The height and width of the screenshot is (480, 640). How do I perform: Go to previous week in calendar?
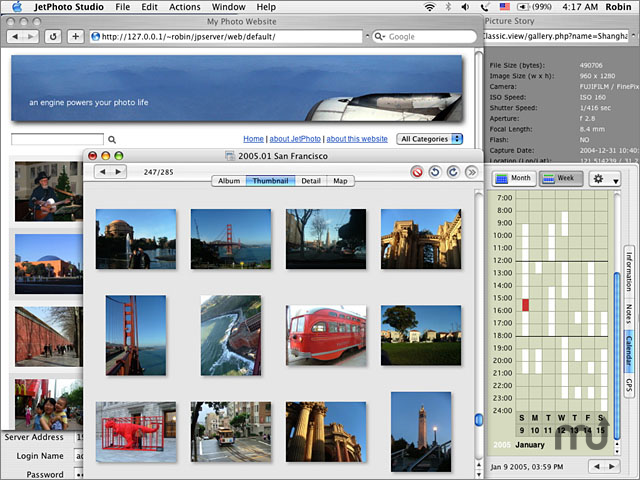coord(597,467)
